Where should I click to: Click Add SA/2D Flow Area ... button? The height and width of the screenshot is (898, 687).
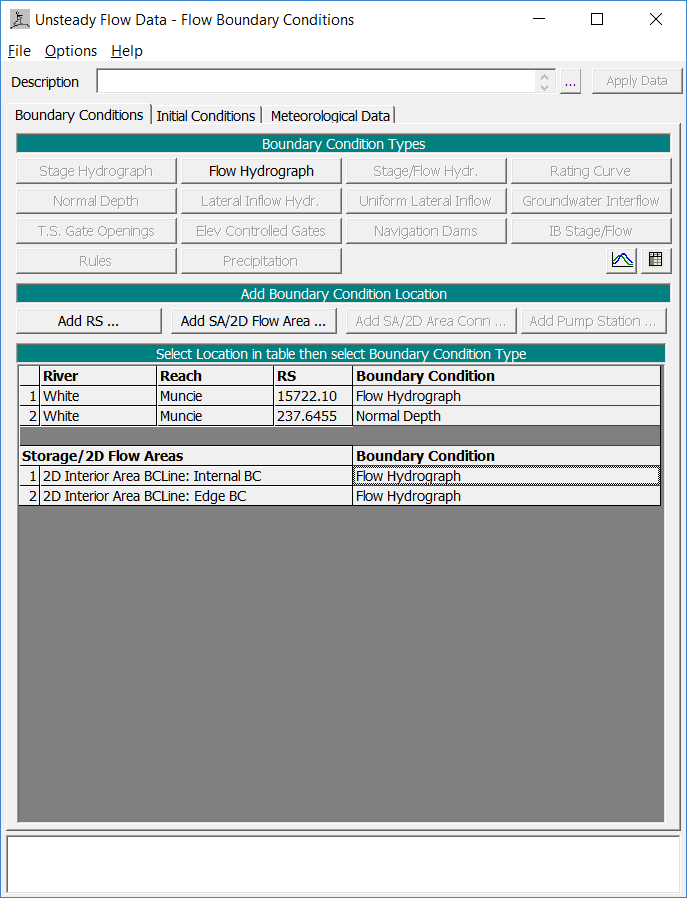pyautogui.click(x=254, y=321)
